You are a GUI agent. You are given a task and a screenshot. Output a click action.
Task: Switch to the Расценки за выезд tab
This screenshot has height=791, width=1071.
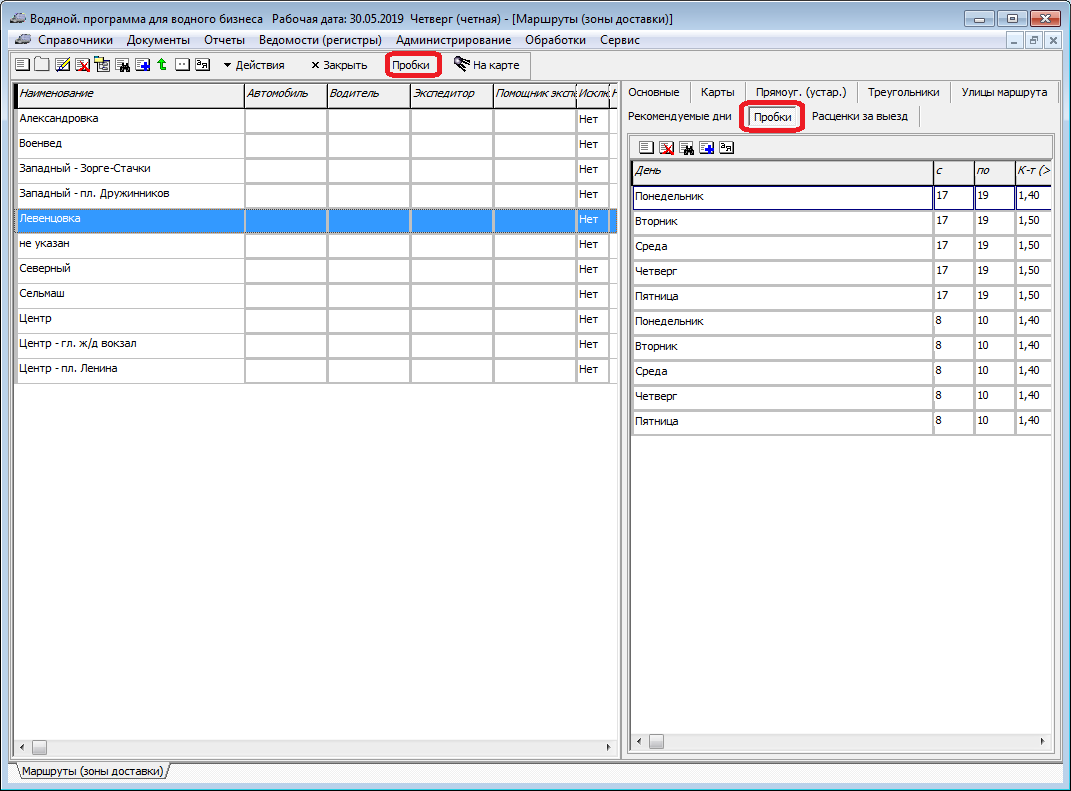pos(859,116)
